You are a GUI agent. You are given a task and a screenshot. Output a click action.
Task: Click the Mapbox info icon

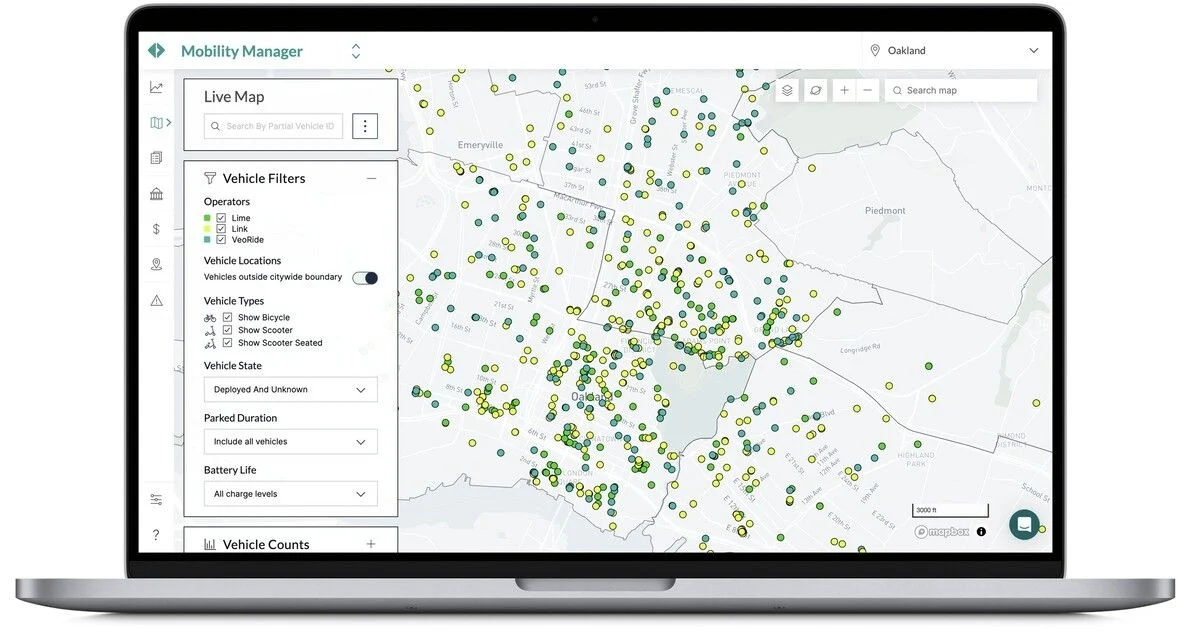tap(981, 532)
